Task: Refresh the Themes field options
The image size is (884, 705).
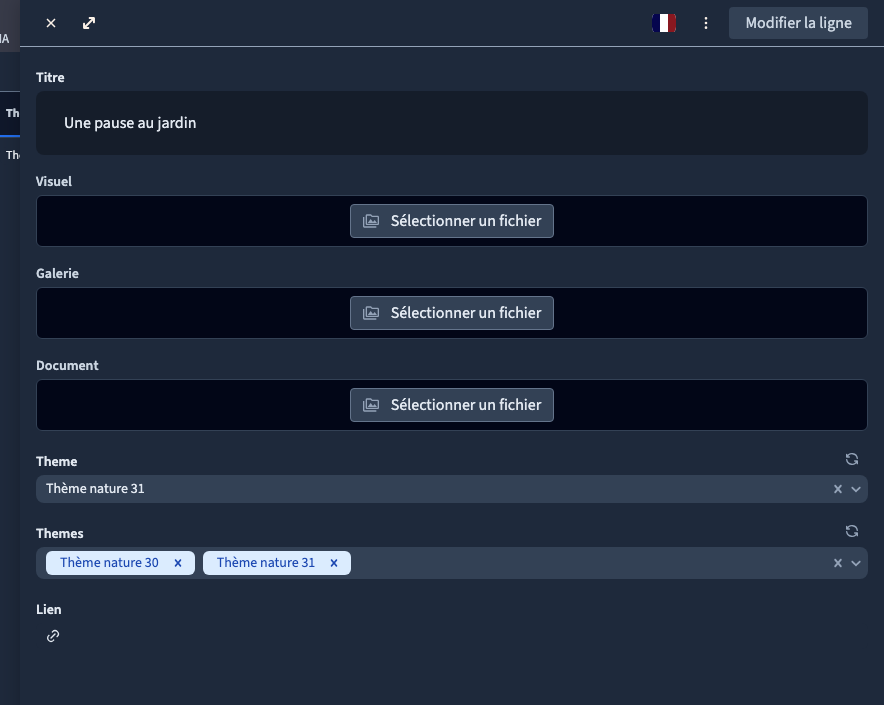Action: click(x=852, y=531)
